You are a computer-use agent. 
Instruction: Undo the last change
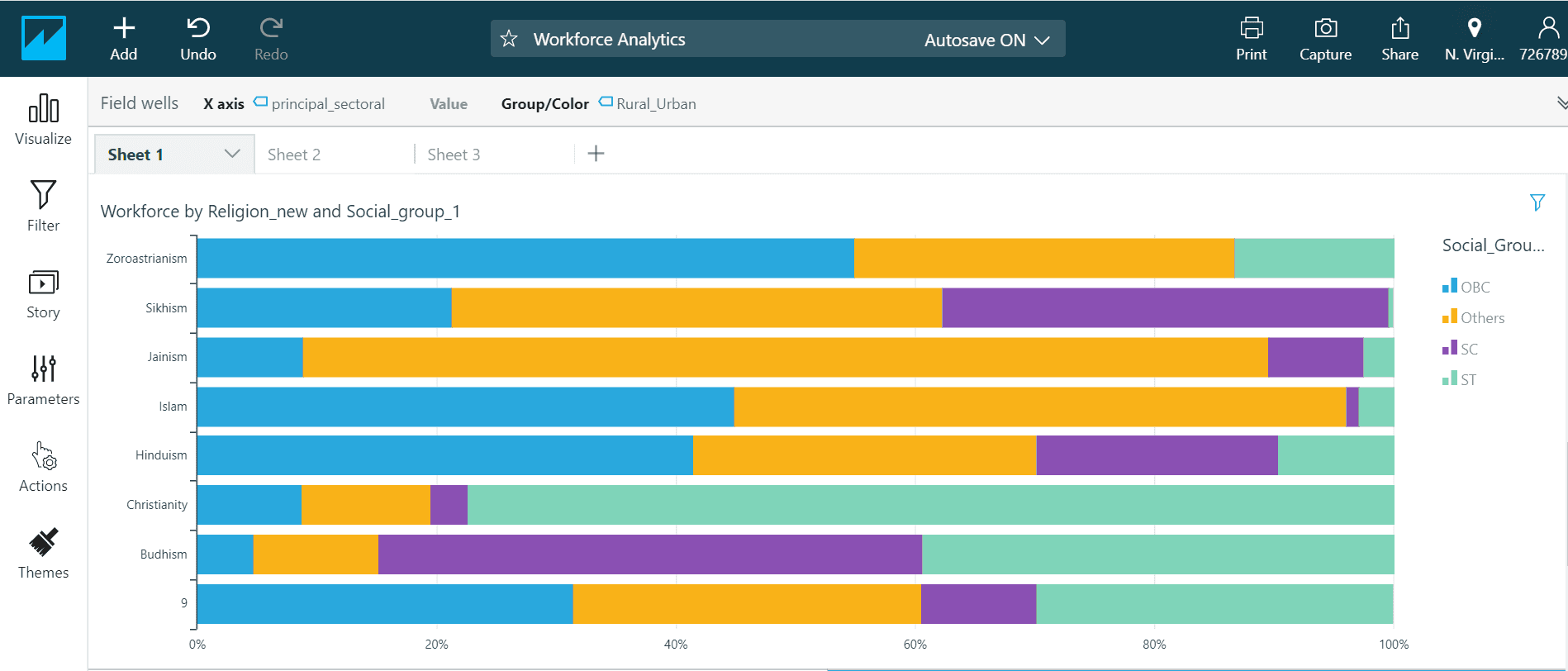coord(198,39)
